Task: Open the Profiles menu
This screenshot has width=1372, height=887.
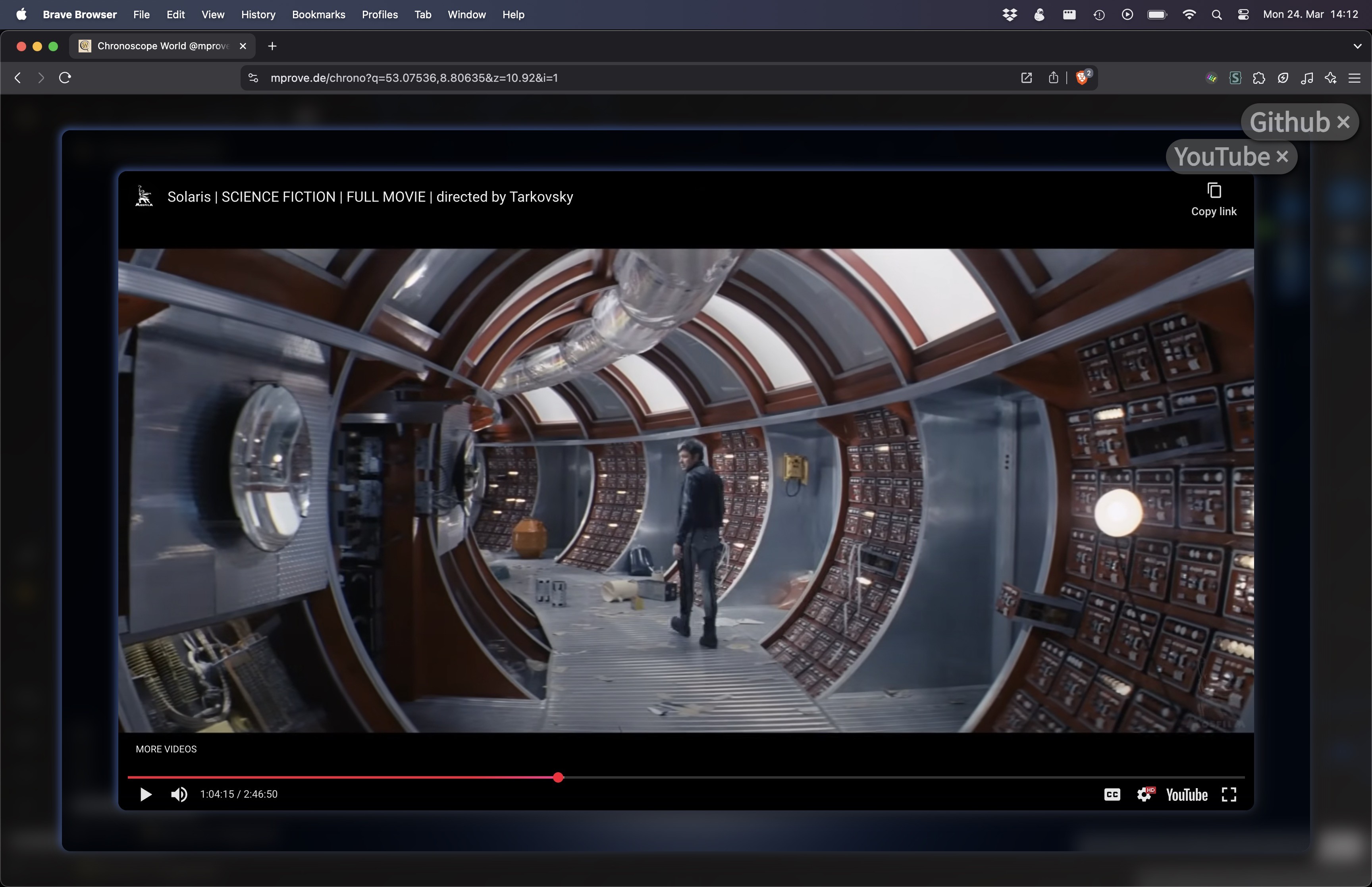Action: tap(380, 14)
